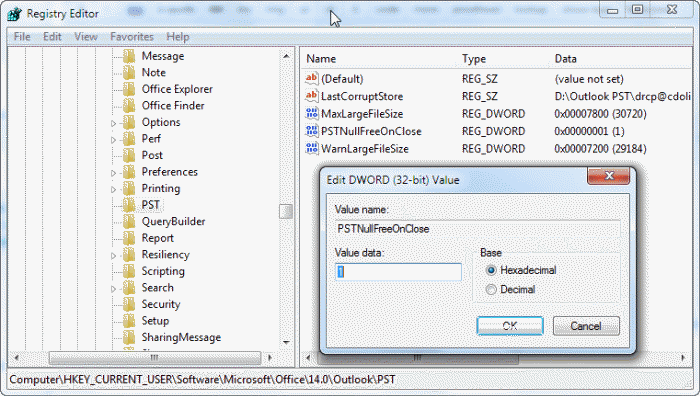The image size is (700, 396).
Task: Open the File menu
Action: (x=22, y=37)
